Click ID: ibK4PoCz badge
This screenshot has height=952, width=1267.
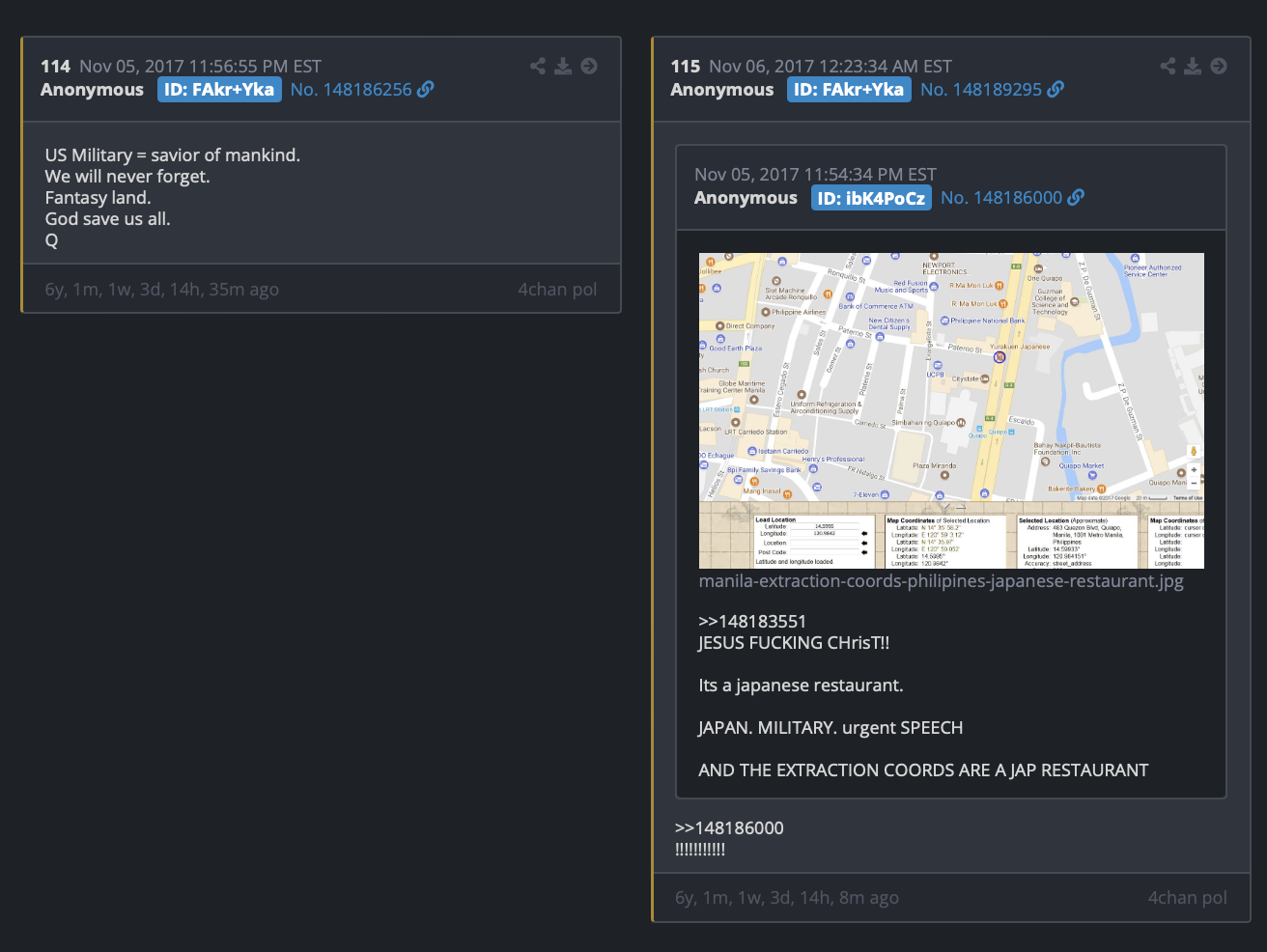pos(871,198)
